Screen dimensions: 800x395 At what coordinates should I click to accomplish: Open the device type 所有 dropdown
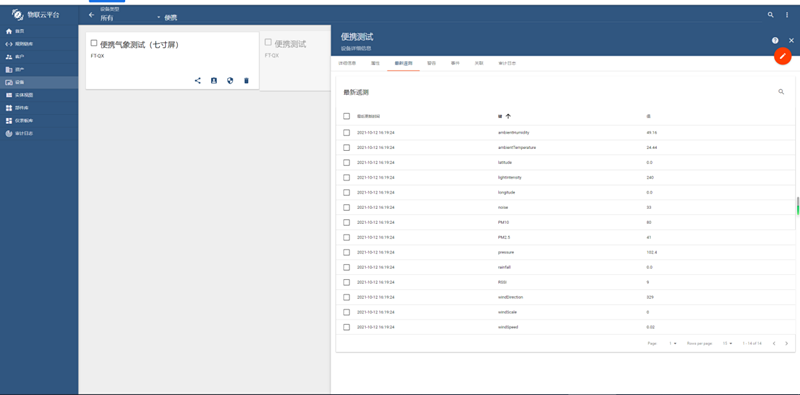130,18
